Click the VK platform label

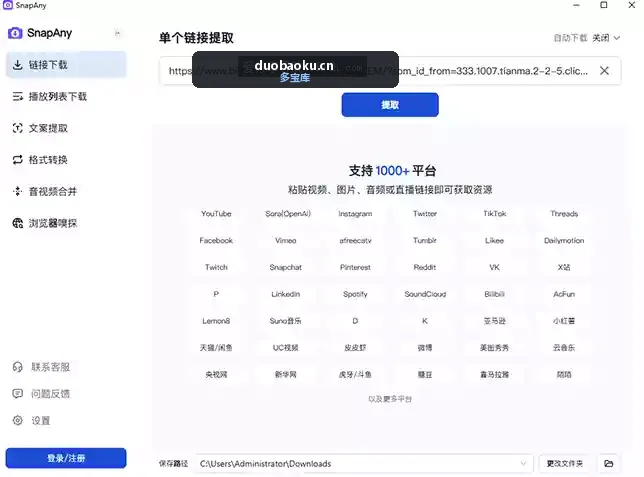494,267
